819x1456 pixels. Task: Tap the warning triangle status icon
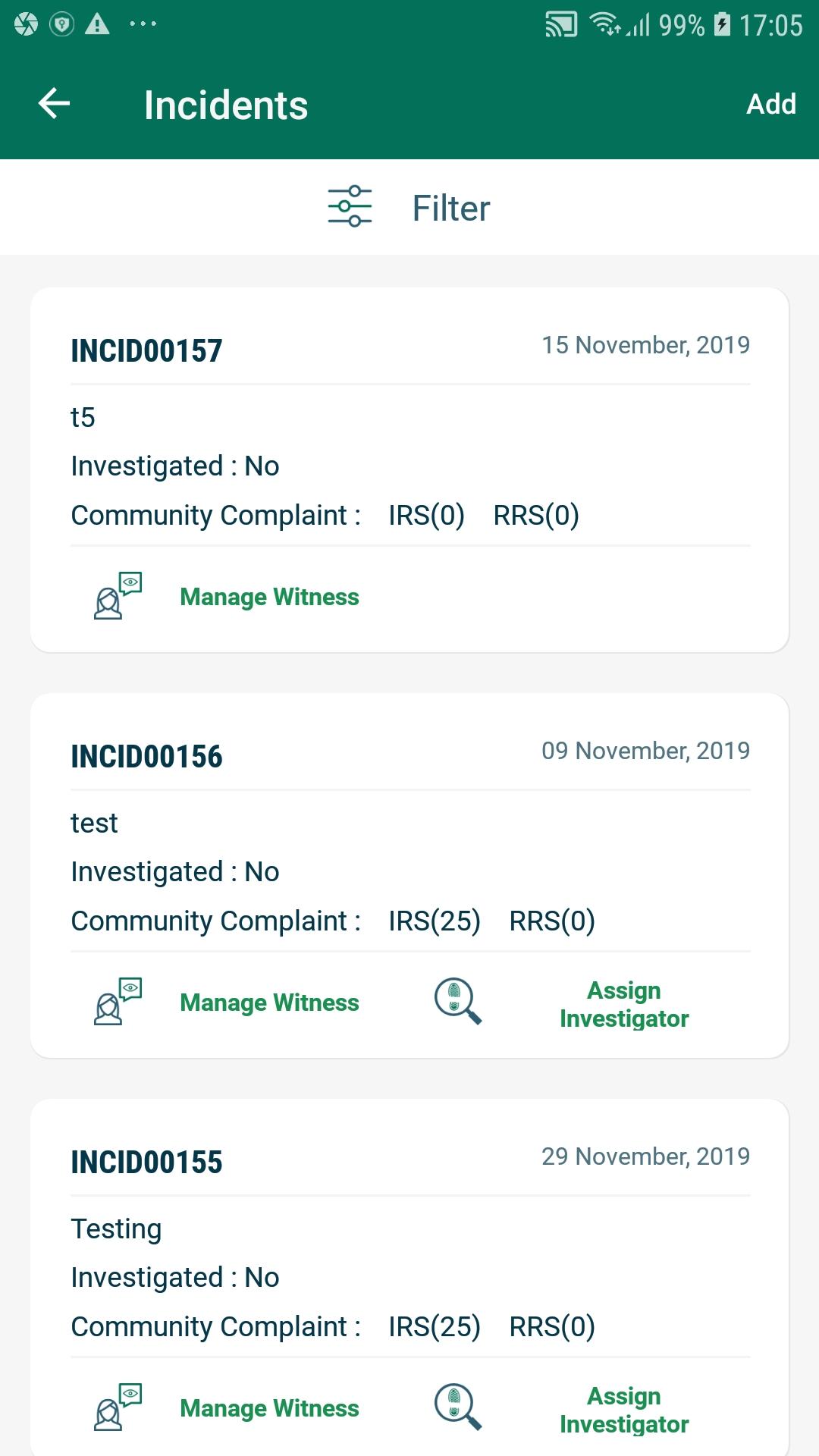click(x=97, y=25)
